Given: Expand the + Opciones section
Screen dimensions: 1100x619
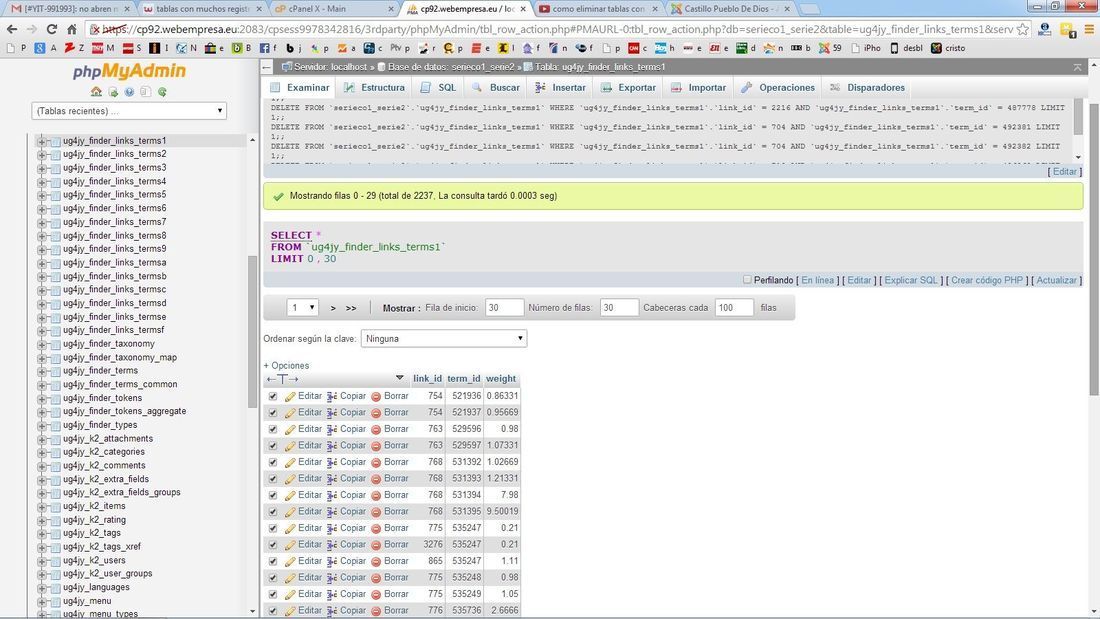Looking at the screenshot, I should click(286, 366).
